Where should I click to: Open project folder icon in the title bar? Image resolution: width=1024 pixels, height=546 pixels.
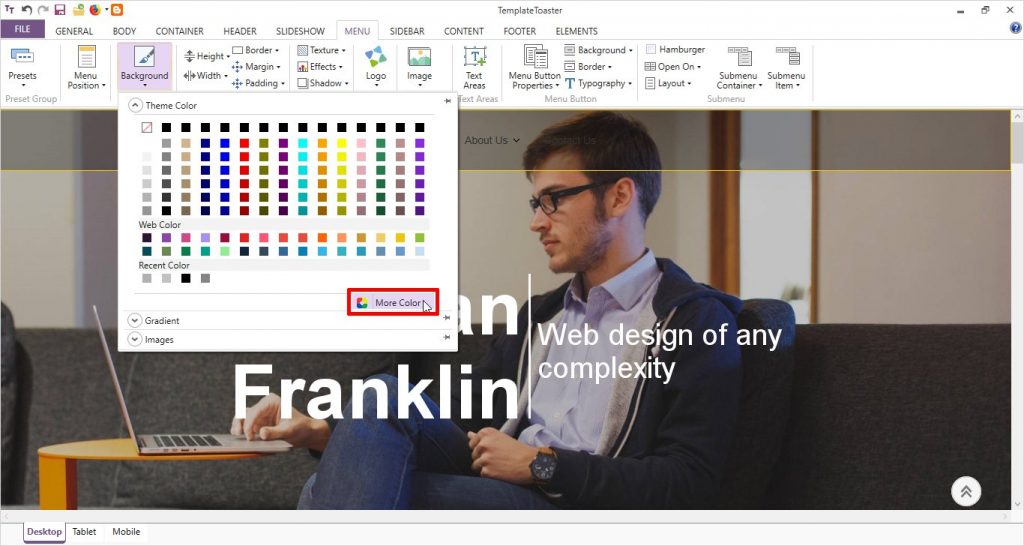(x=78, y=10)
